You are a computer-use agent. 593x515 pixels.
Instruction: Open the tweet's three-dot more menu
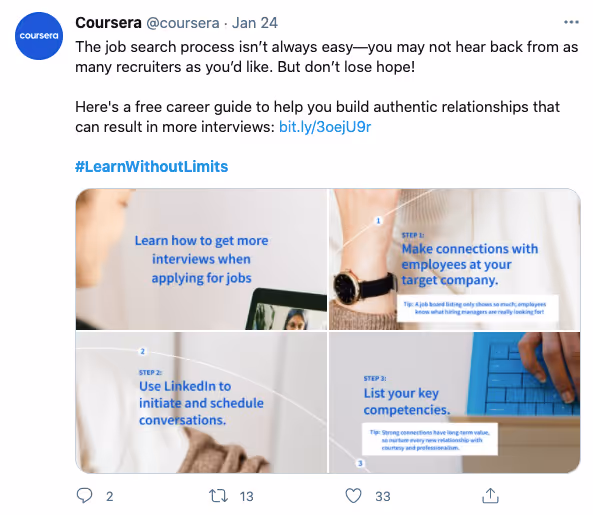pyautogui.click(x=571, y=22)
